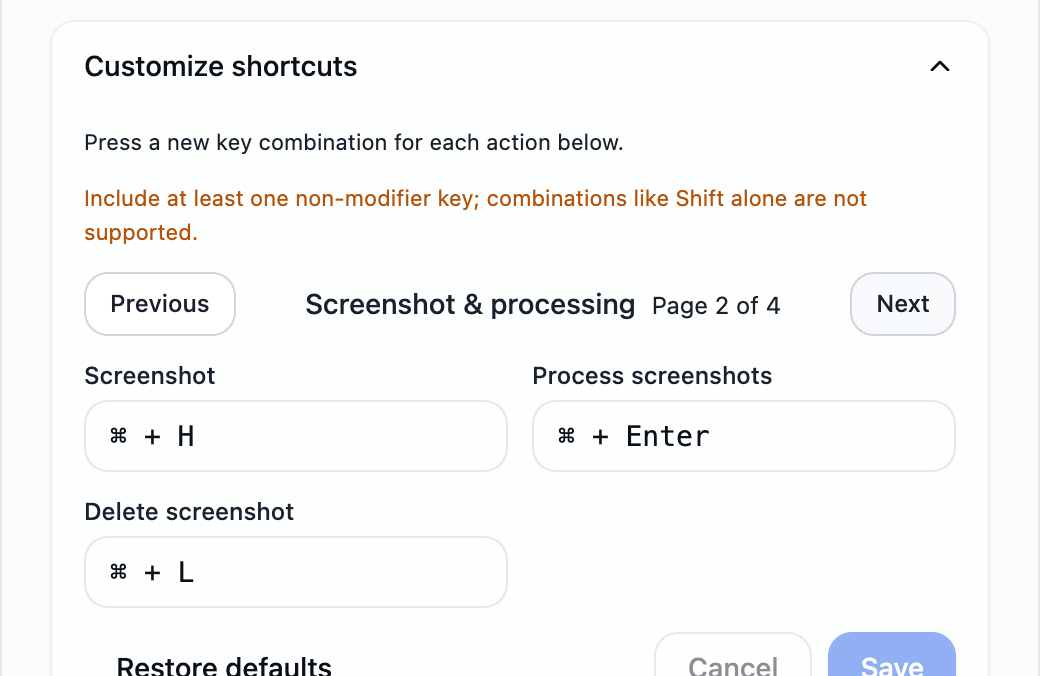Click the Page 2 of 4 indicator
This screenshot has width=1040, height=676.
click(x=716, y=306)
